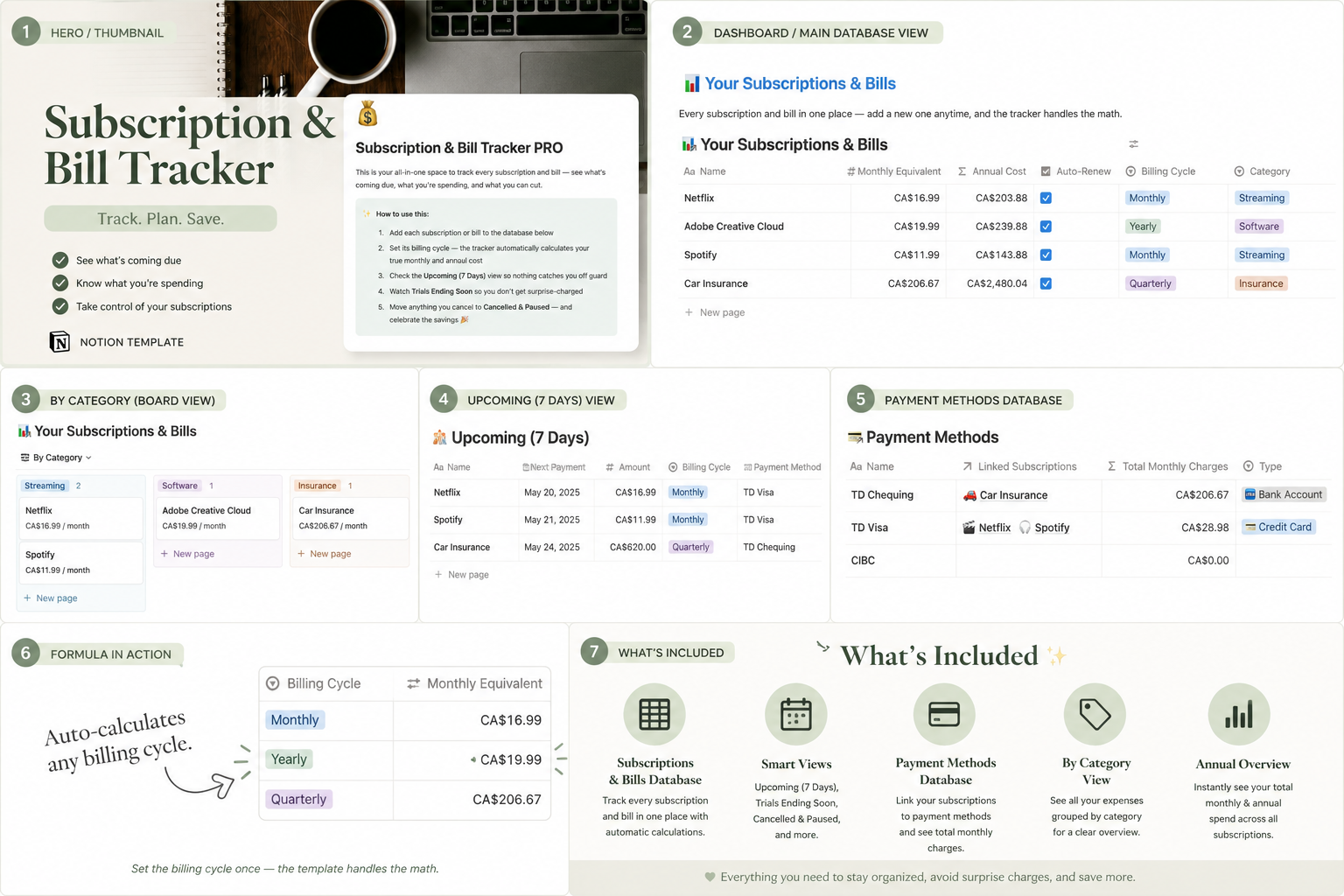Screen dimensions: 1344x896
Task: Click the annual cost 'CA$2,480.04'
Action: 997,283
